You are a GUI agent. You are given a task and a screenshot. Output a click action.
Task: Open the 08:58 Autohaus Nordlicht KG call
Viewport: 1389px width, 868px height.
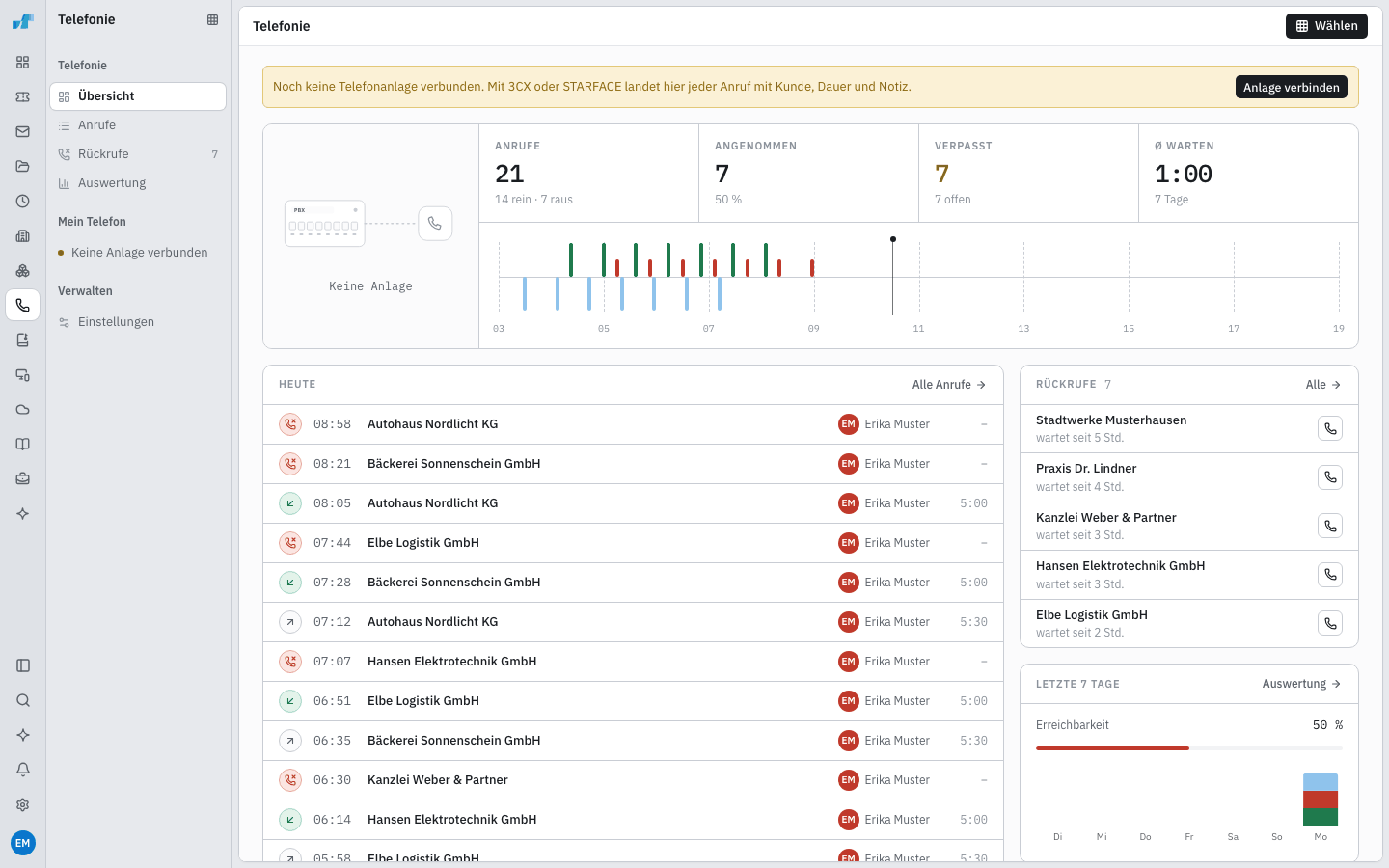click(x=633, y=424)
